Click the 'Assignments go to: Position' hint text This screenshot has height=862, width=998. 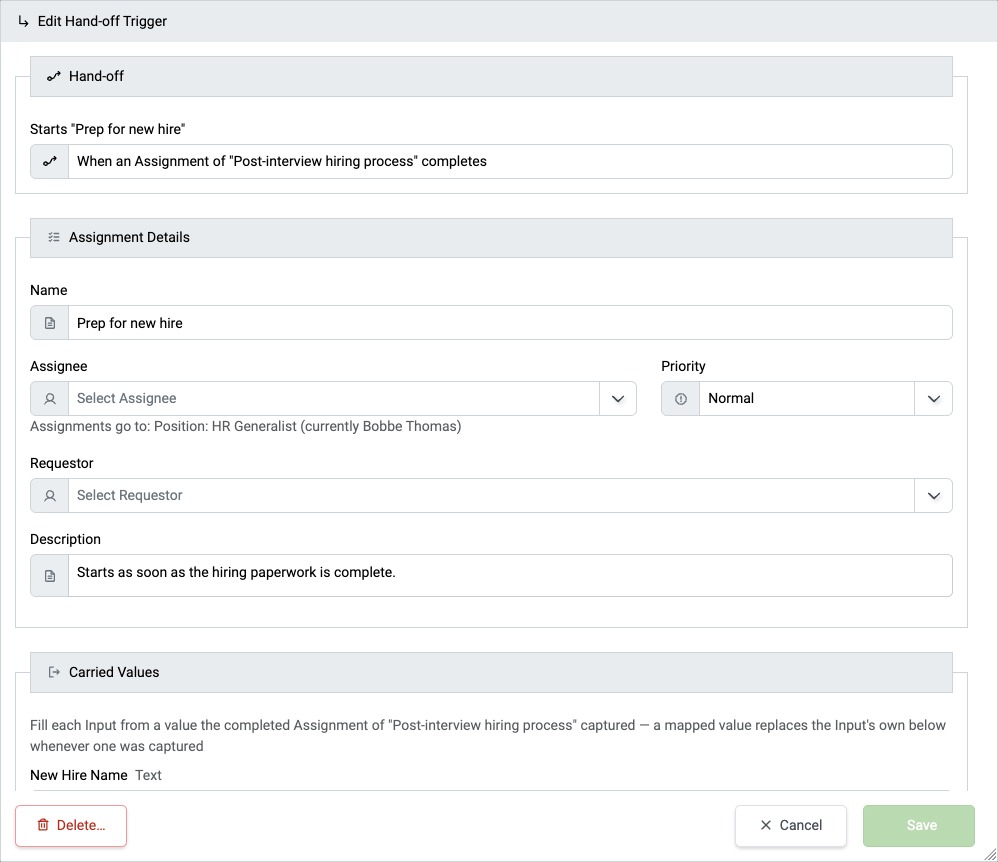(246, 427)
